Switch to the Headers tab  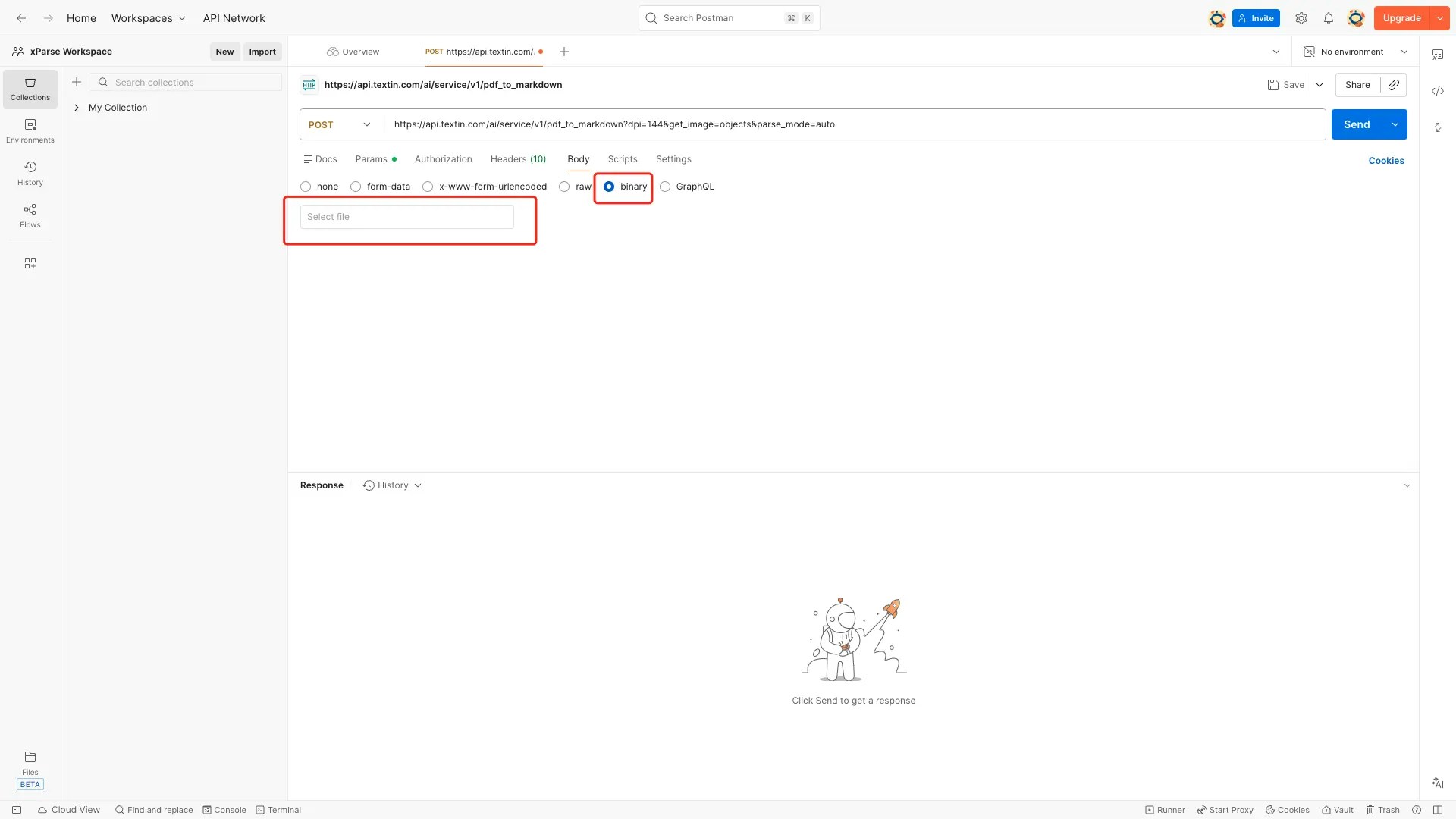click(x=518, y=159)
